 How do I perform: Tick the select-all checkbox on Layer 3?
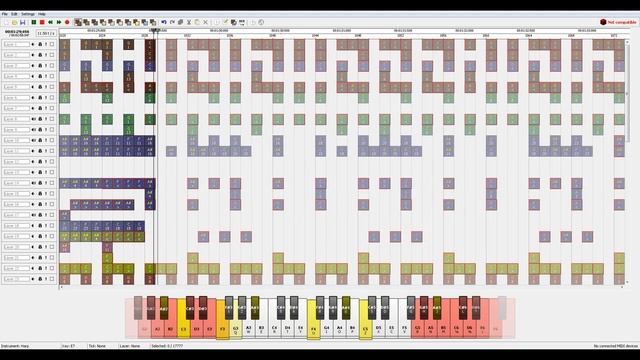click(x=52, y=65)
